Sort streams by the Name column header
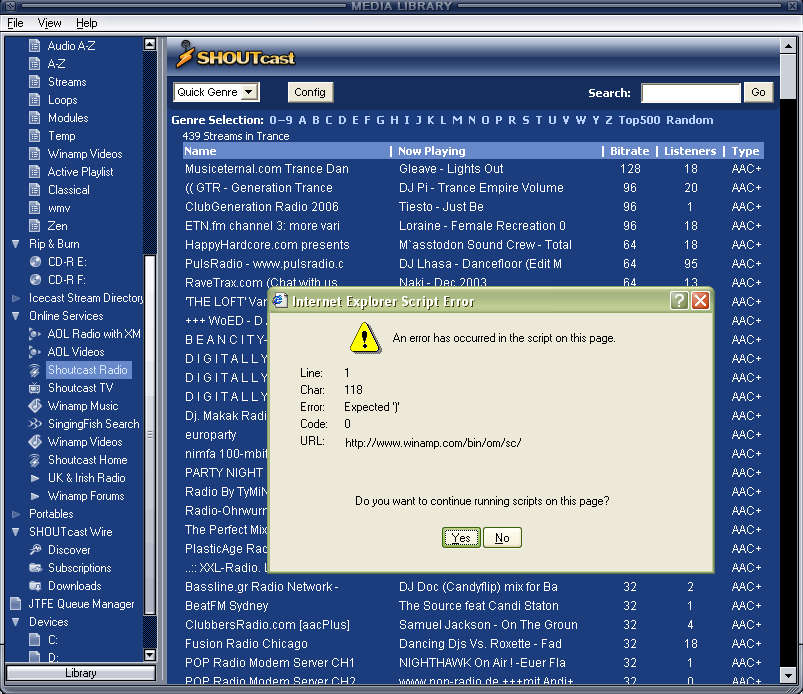Viewport: 803px width, 694px height. (x=200, y=151)
